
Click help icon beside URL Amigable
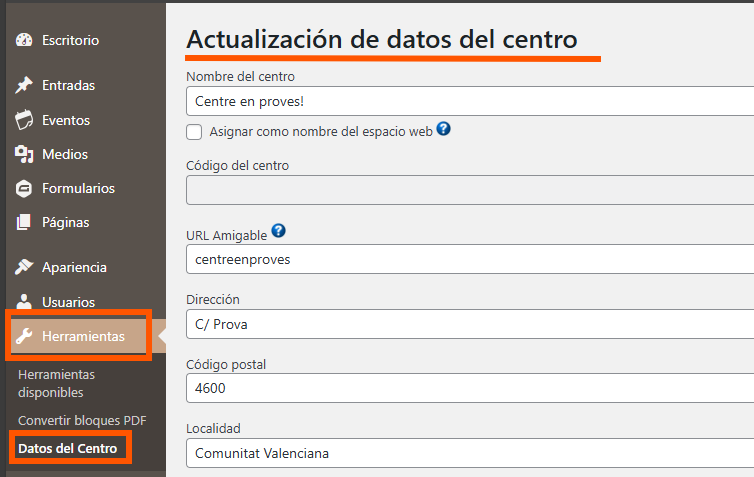click(278, 232)
